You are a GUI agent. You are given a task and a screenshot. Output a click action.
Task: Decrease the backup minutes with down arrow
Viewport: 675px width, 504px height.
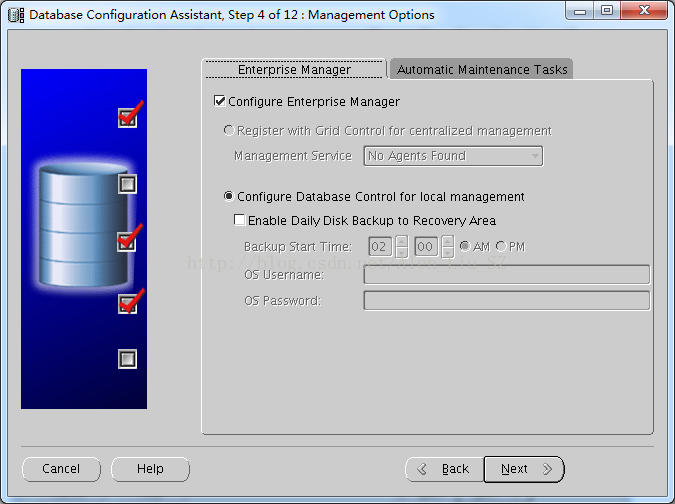[448, 252]
